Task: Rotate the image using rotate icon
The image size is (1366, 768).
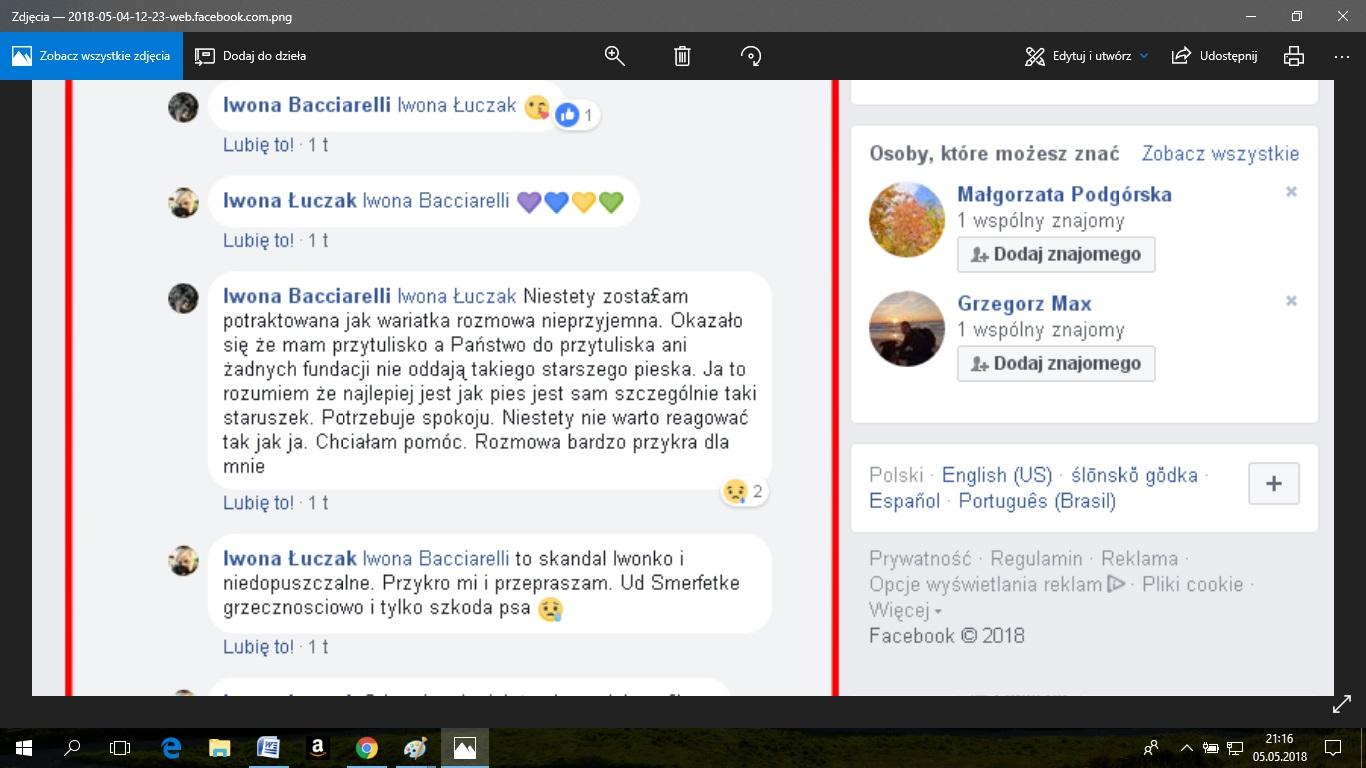Action: [x=751, y=56]
